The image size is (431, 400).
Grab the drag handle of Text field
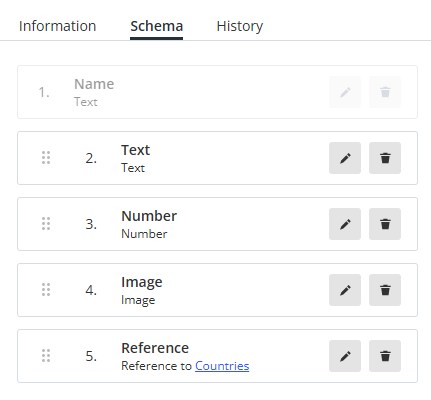[x=46, y=158]
